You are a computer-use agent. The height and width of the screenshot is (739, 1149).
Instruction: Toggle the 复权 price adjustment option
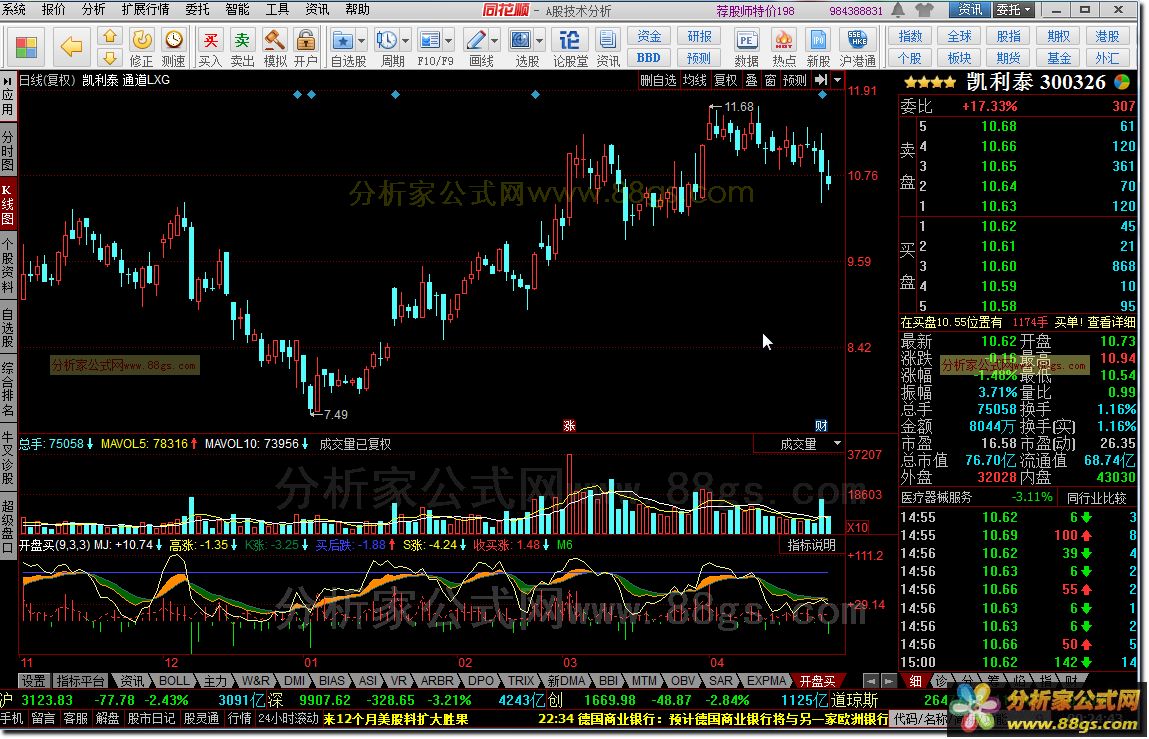pos(725,80)
